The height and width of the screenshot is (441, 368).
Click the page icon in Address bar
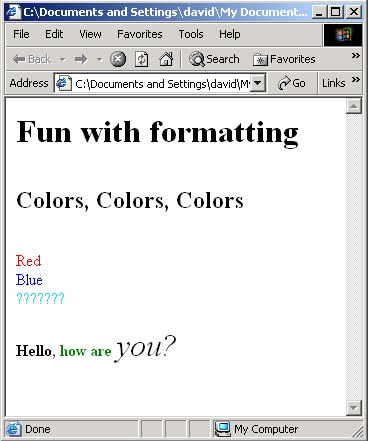[x=63, y=83]
